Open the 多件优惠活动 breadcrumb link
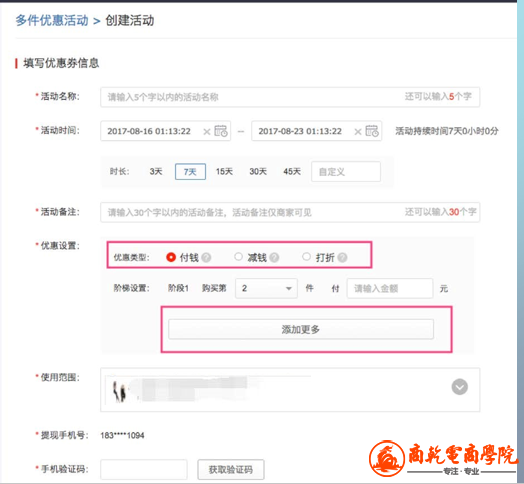The width and height of the screenshot is (524, 484). [52, 21]
